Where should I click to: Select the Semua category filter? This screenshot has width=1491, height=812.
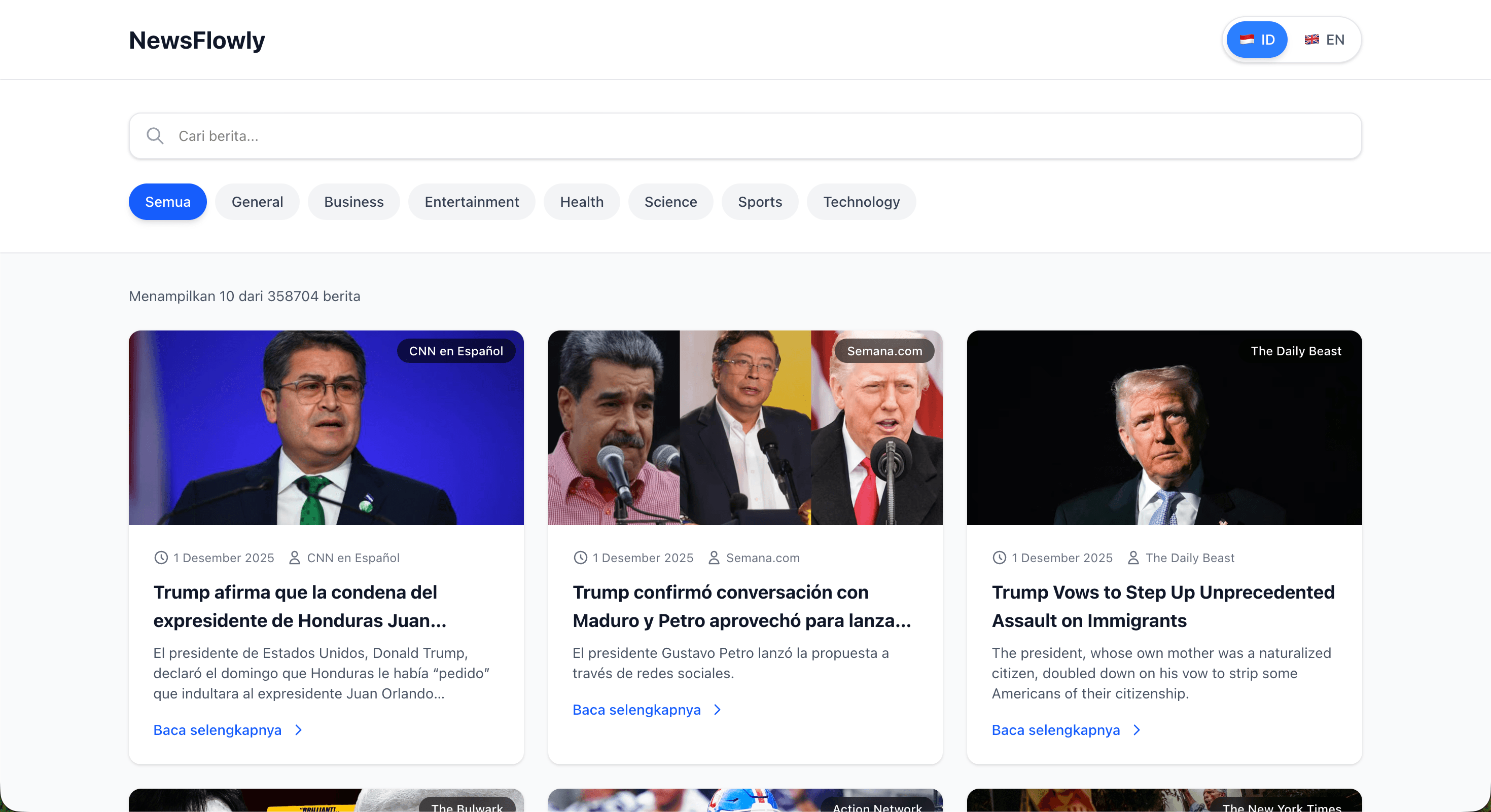click(x=168, y=202)
